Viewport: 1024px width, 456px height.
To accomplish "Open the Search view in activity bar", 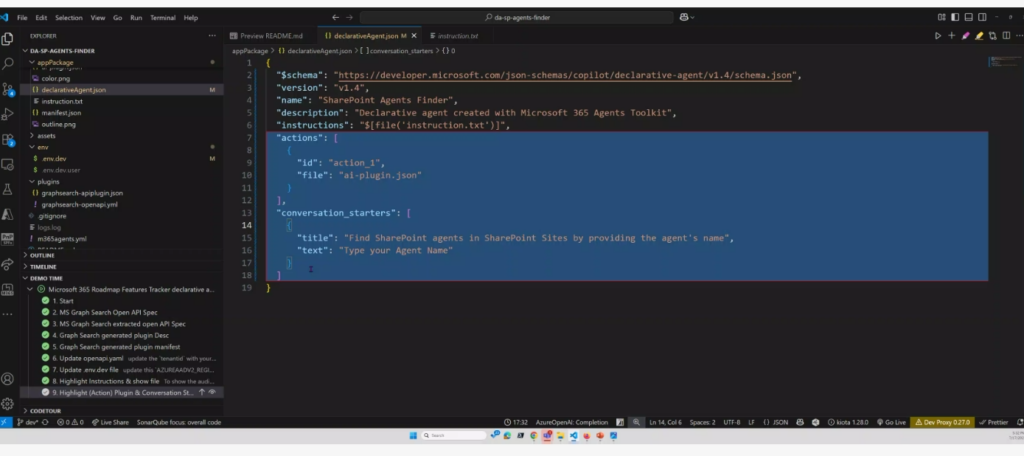I will point(8,64).
